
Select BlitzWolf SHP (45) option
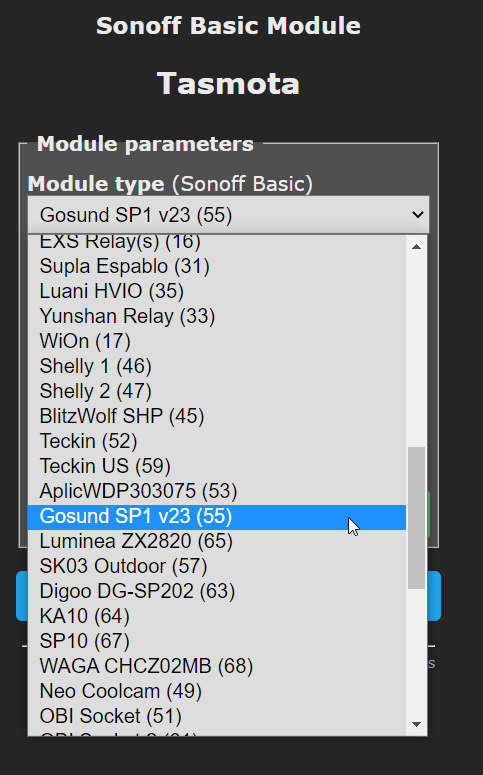[x=217, y=416]
